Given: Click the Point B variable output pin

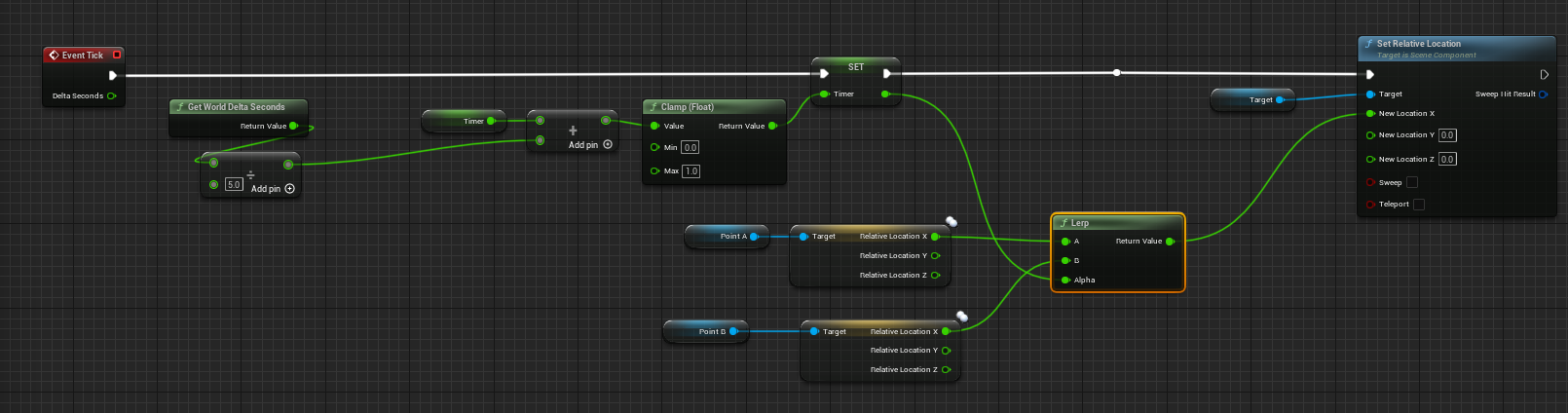Looking at the screenshot, I should point(733,331).
